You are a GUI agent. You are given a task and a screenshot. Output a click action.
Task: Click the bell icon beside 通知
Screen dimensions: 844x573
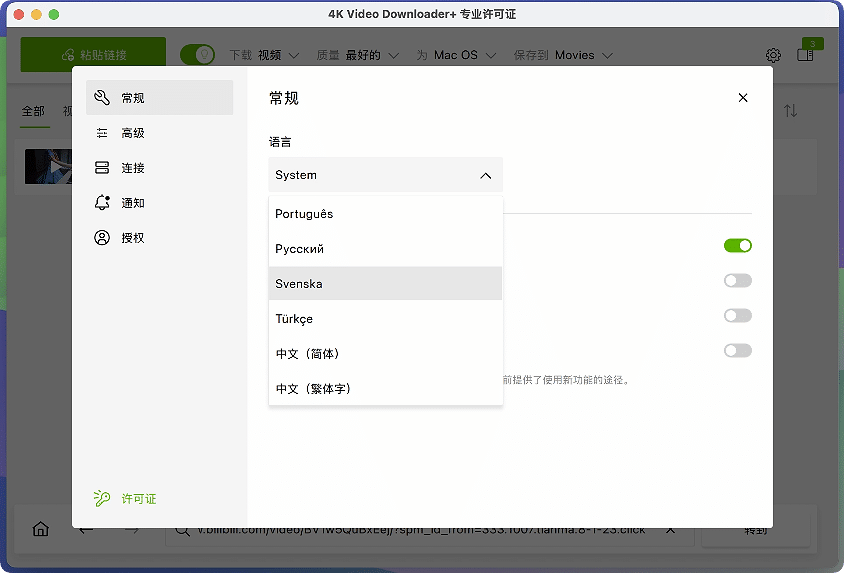coord(102,203)
